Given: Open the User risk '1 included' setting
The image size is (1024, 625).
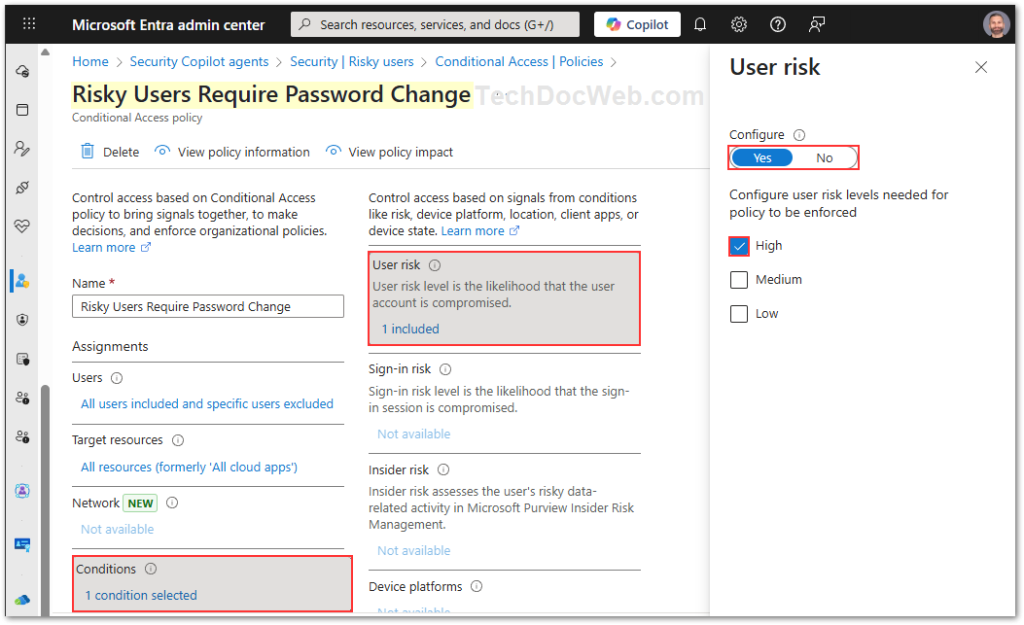Looking at the screenshot, I should [x=410, y=328].
